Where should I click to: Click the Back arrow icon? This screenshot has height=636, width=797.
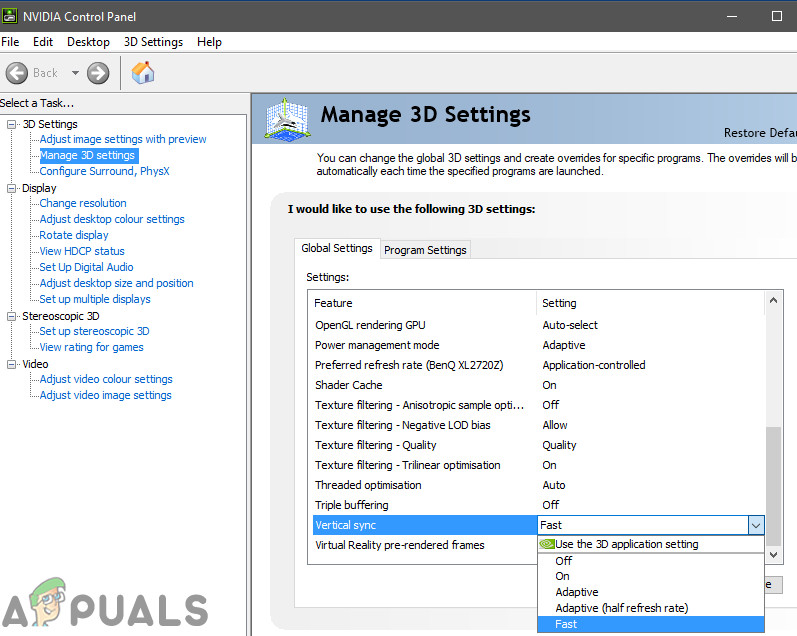pos(17,73)
